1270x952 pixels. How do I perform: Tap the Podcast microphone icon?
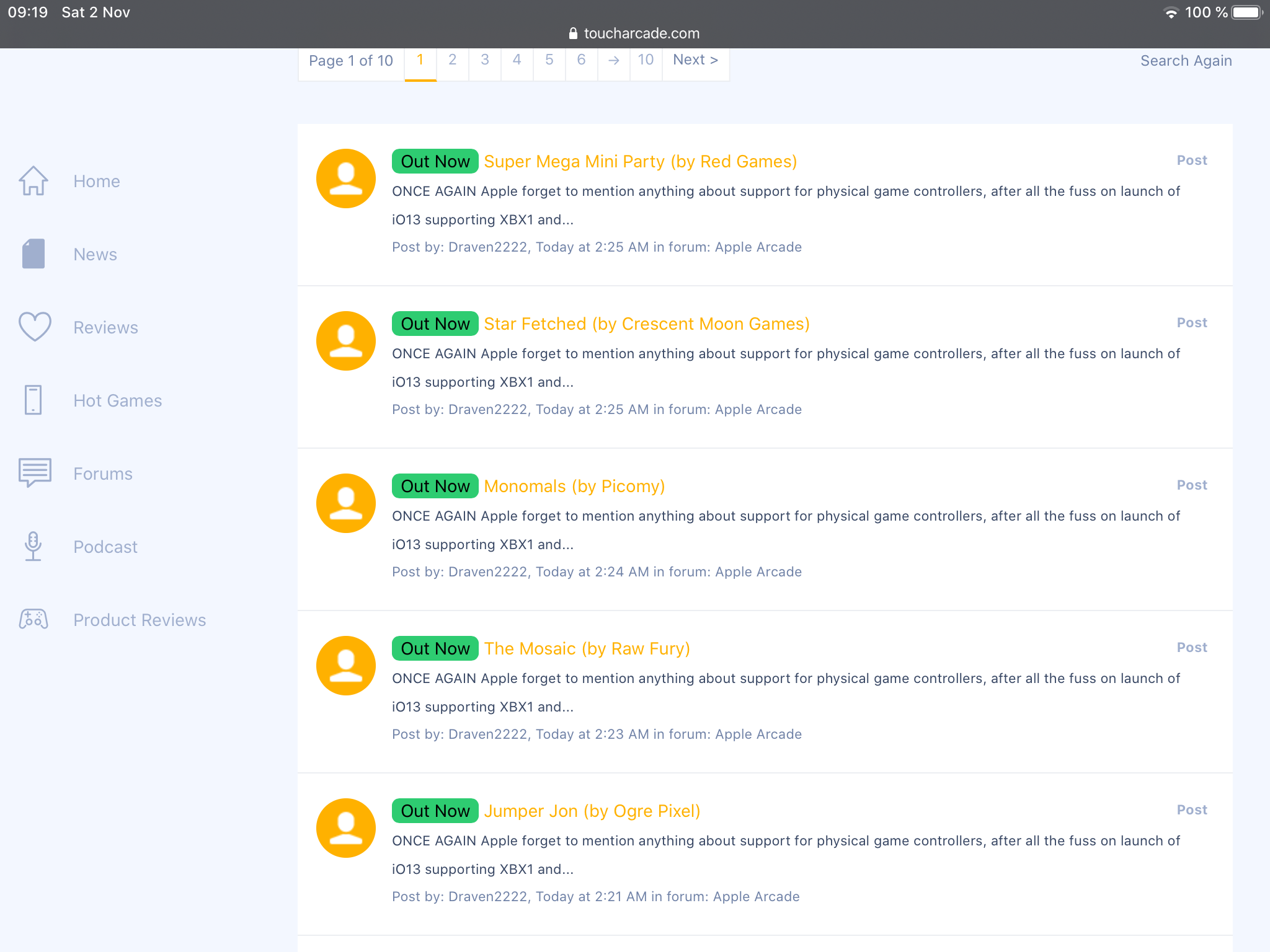click(33, 546)
